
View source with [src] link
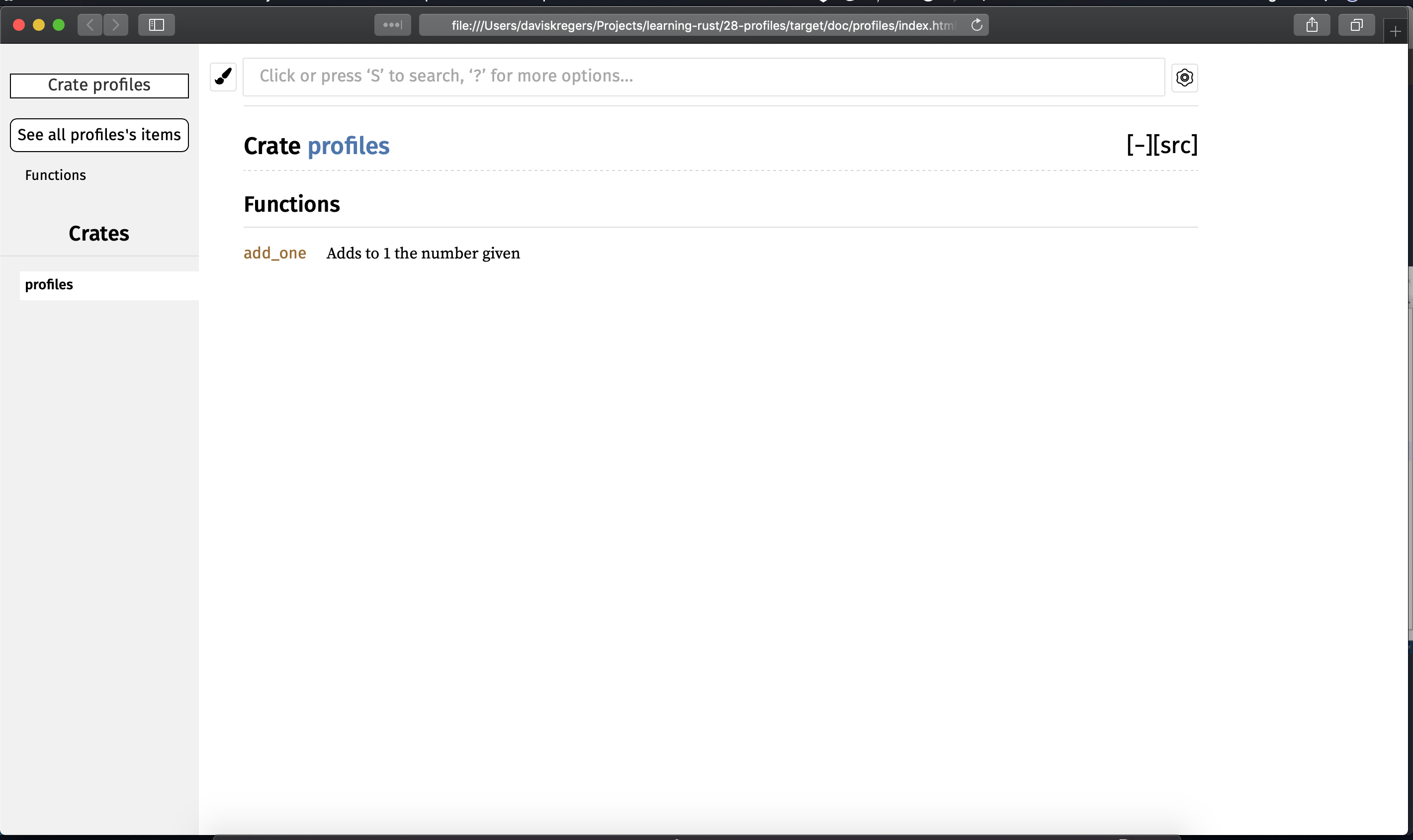coord(1175,145)
